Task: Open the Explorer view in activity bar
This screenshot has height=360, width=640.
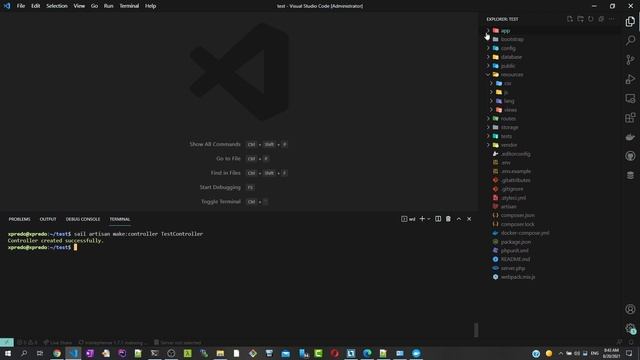Action: 630,21
